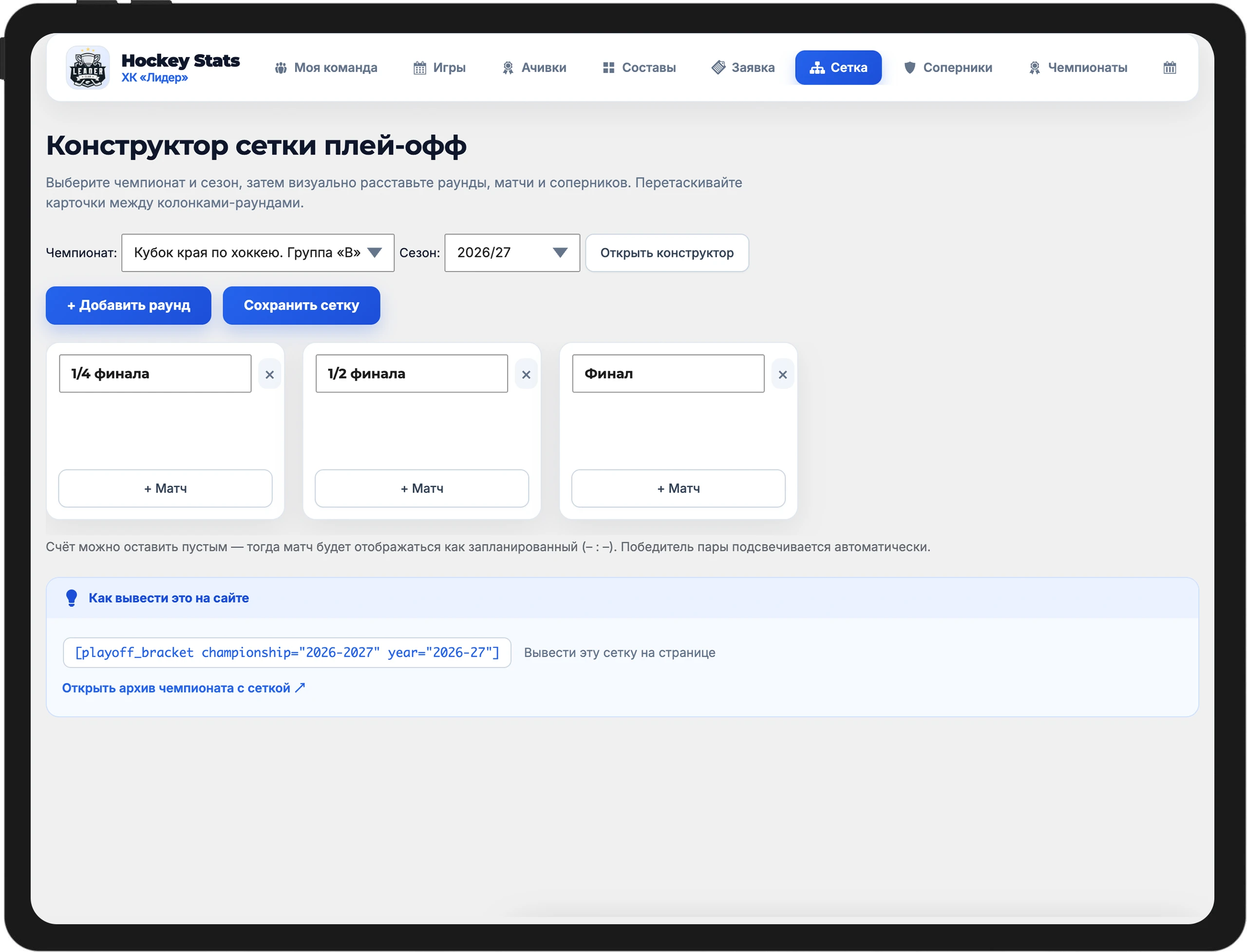Click the calendar icon at navigation end
The width and height of the screenshot is (1247, 952).
point(1170,67)
